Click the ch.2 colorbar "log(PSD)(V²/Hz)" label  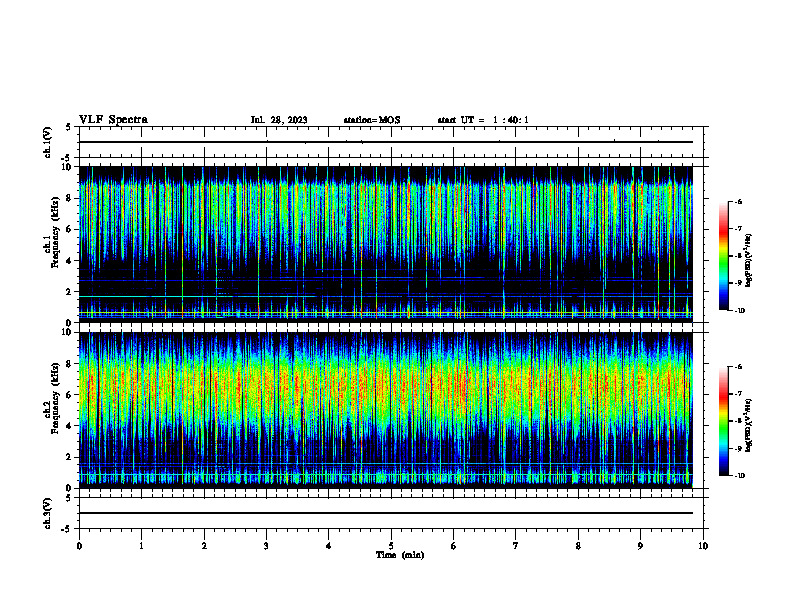click(749, 425)
